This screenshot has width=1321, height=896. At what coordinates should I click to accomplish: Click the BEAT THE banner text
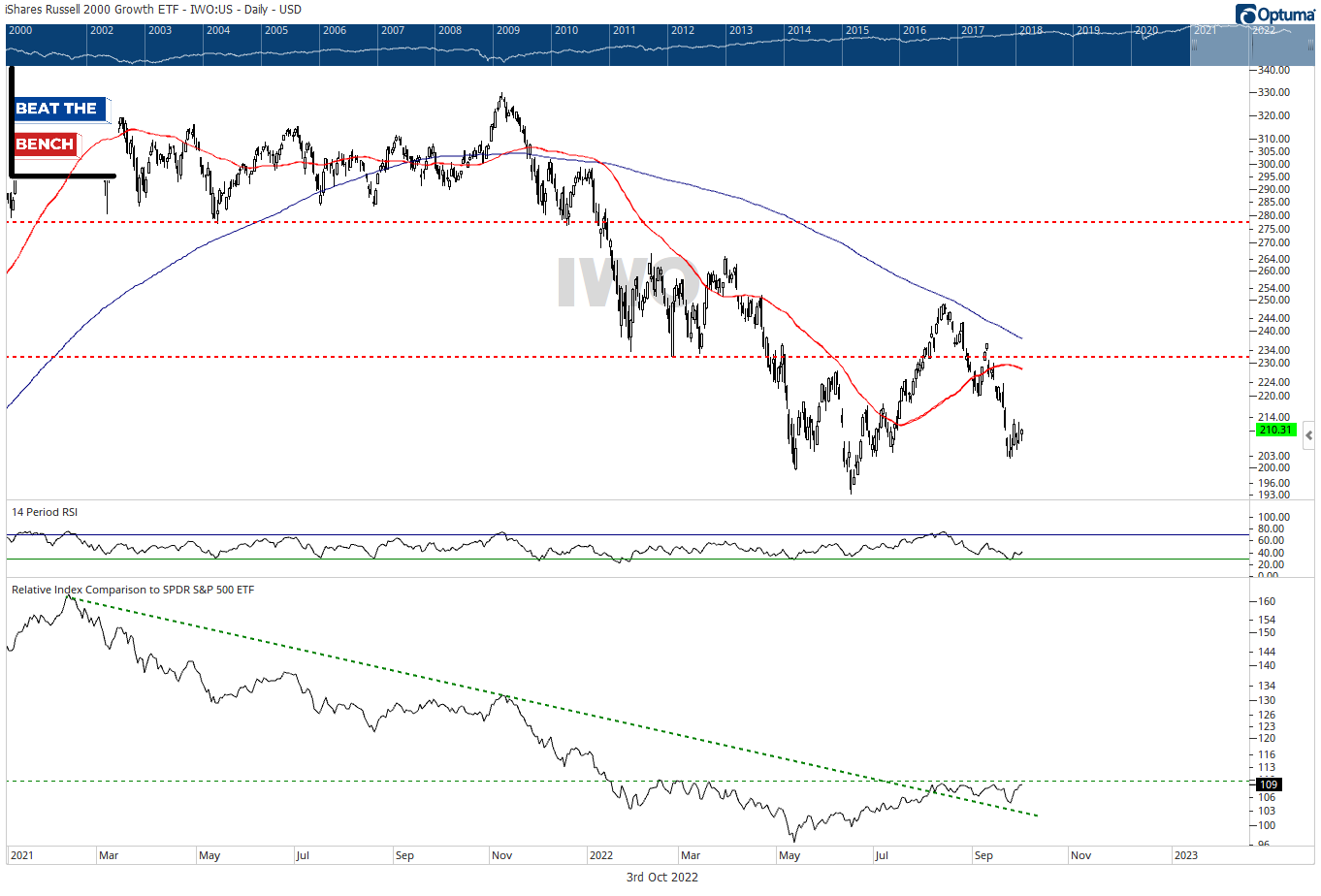click(57, 109)
